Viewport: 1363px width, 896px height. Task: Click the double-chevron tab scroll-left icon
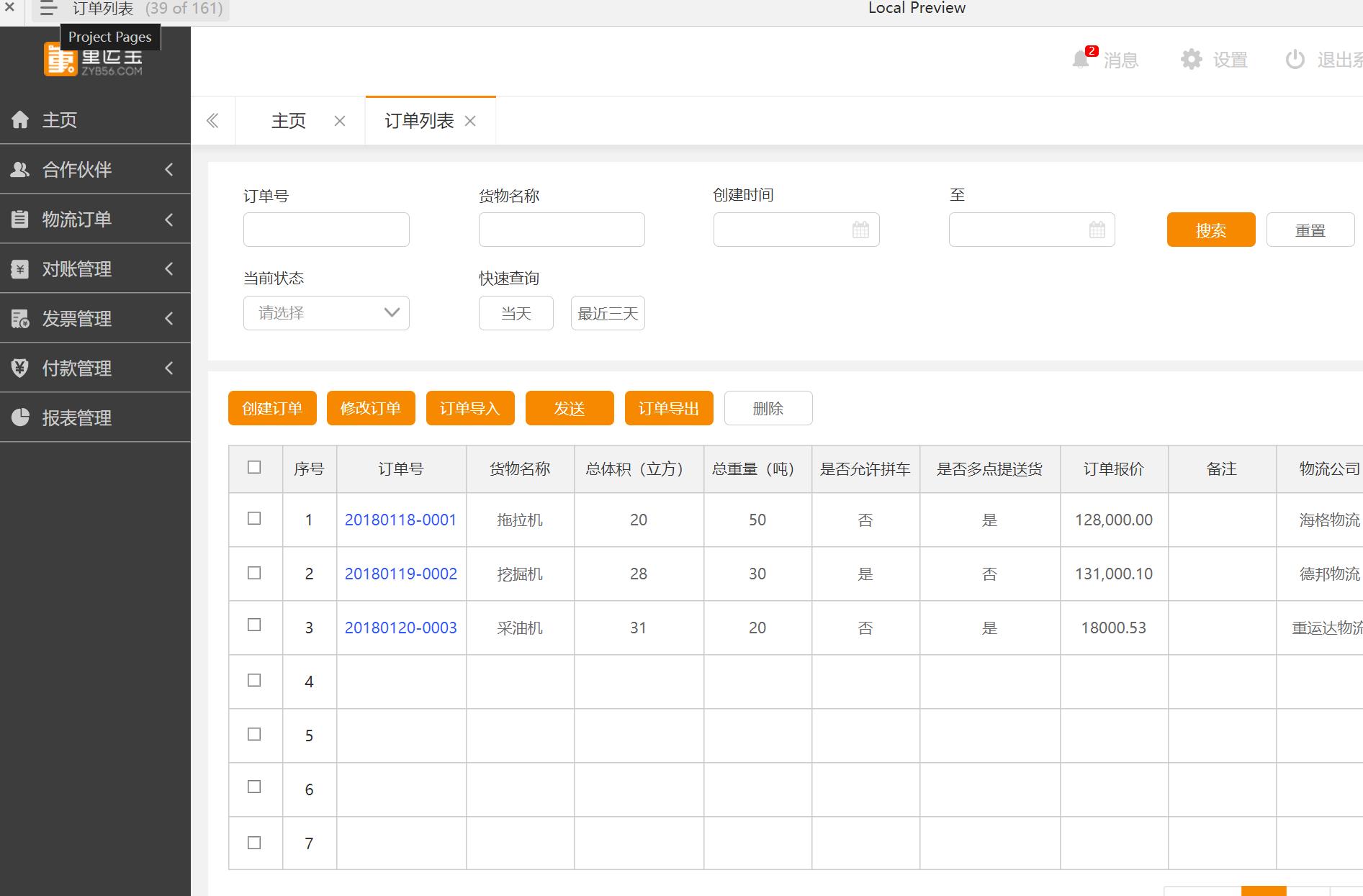click(x=212, y=120)
